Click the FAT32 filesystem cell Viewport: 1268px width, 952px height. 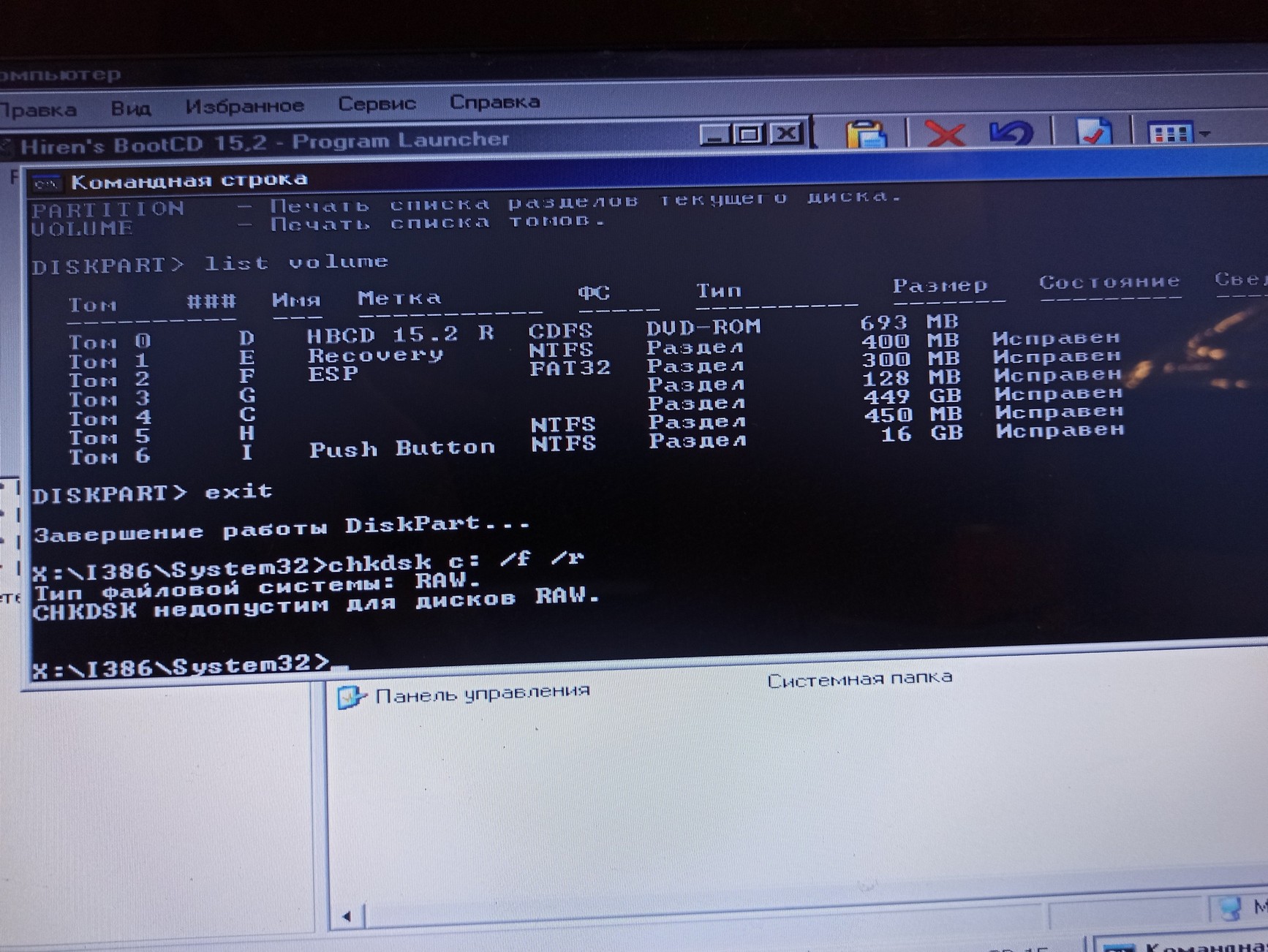coord(570,368)
